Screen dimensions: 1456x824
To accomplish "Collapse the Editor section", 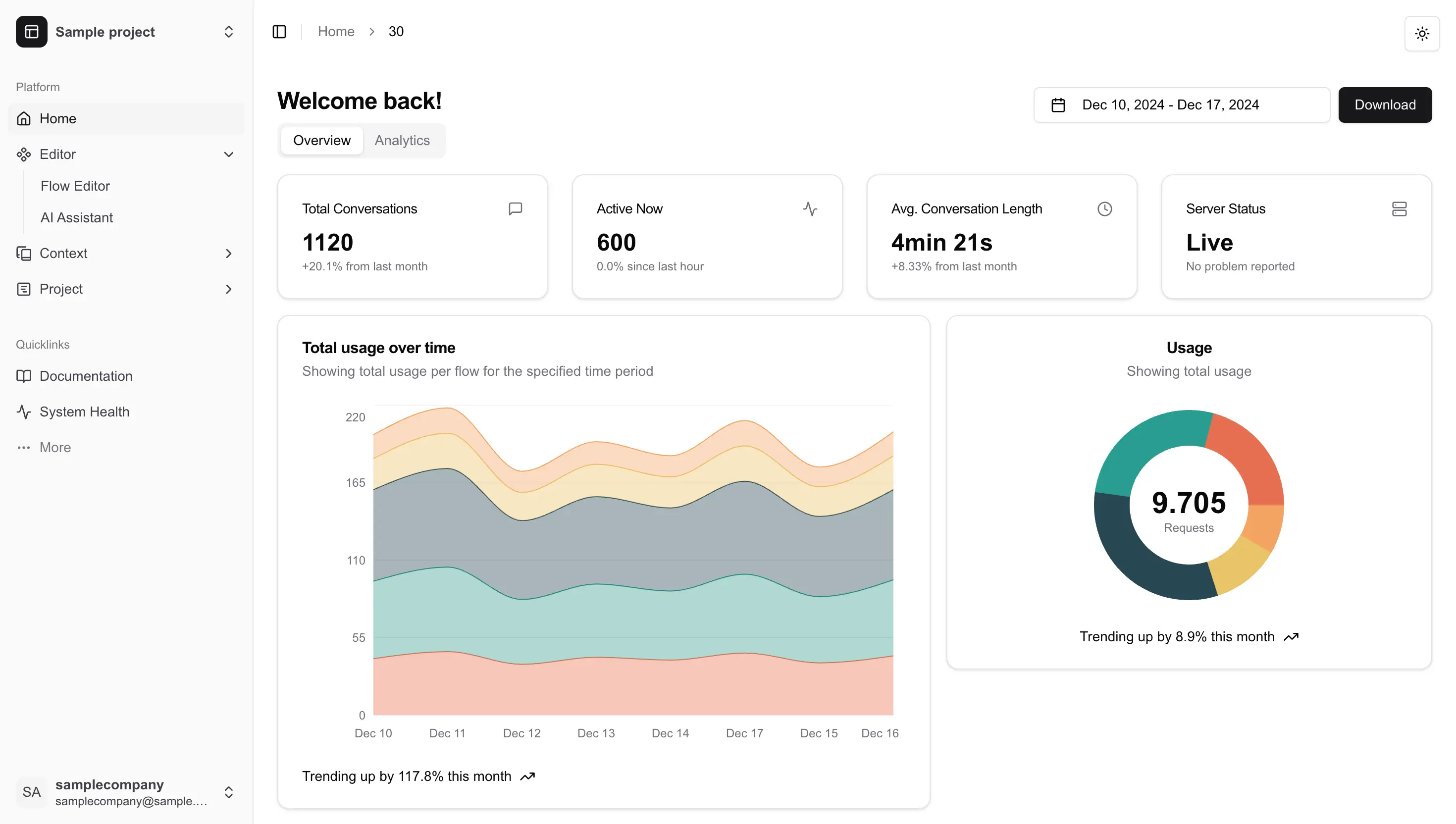I will 229,154.
